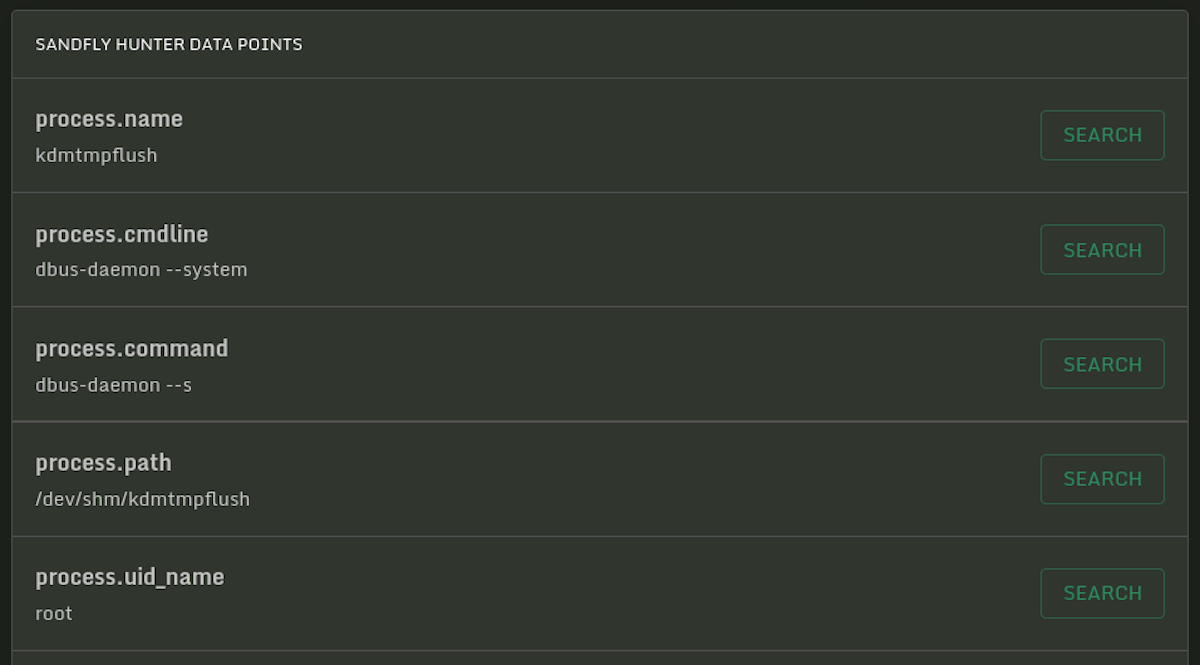This screenshot has width=1200, height=665.
Task: Click empty space in the process.path row
Action: coord(600,479)
